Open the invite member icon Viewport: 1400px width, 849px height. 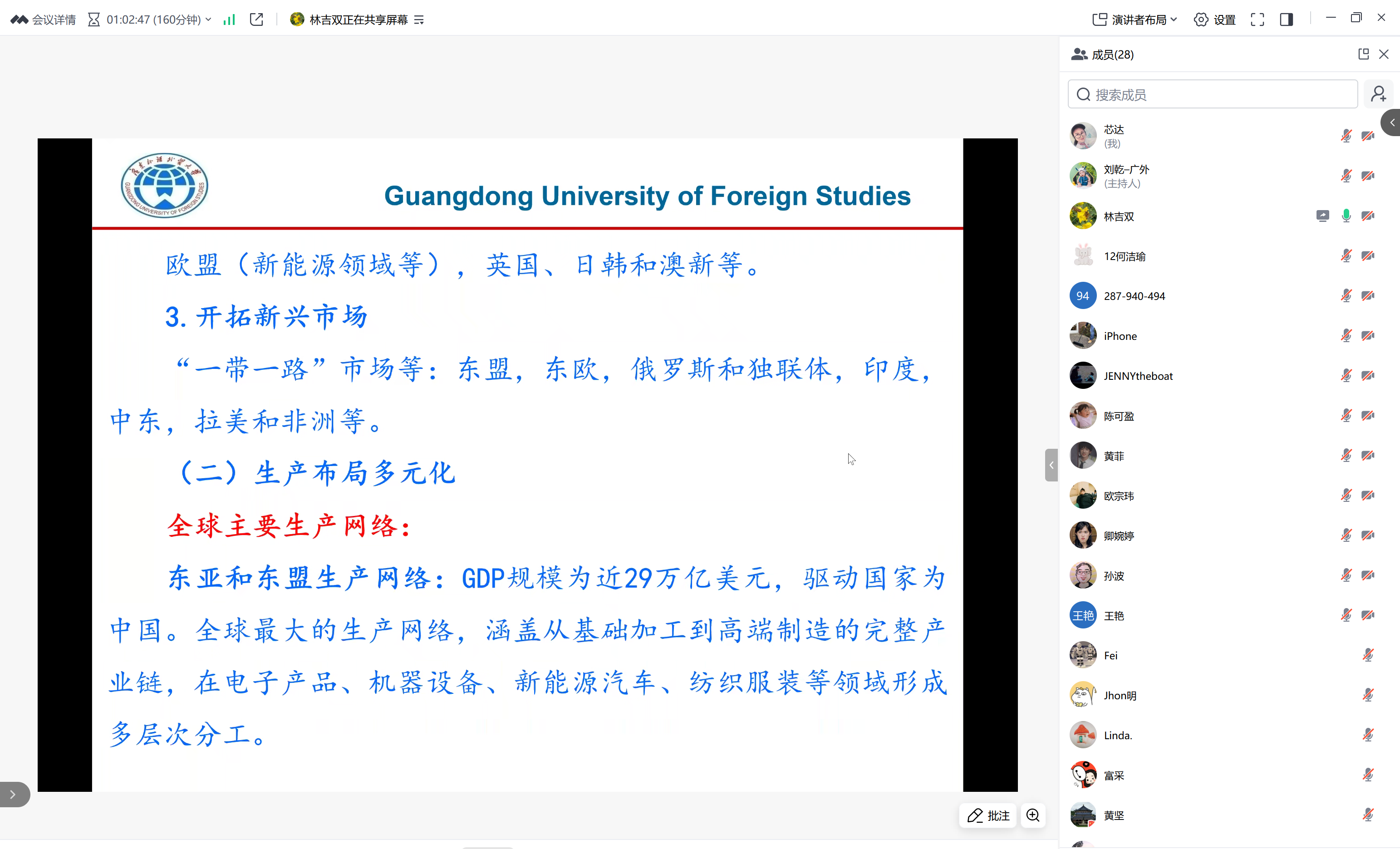[1378, 94]
